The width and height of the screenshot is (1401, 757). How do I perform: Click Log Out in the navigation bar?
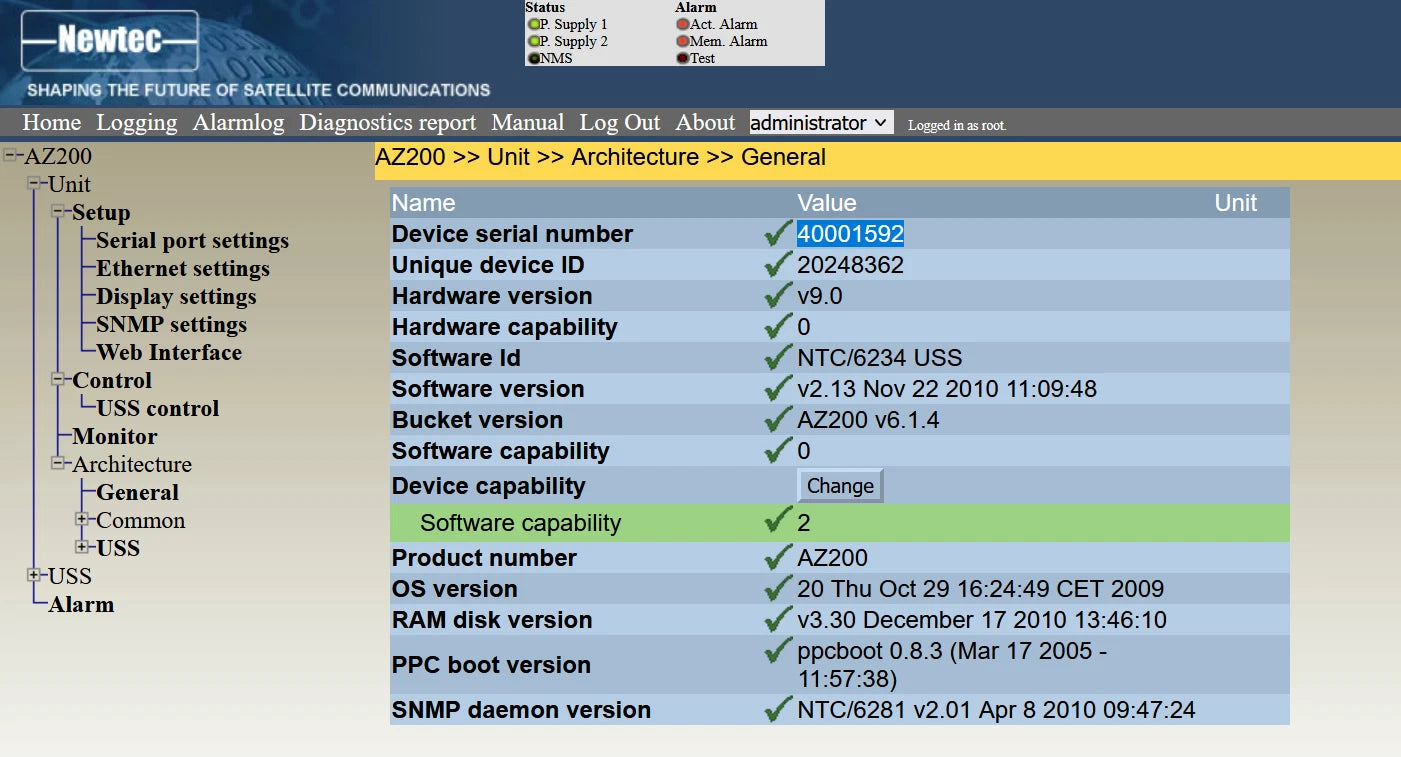620,122
